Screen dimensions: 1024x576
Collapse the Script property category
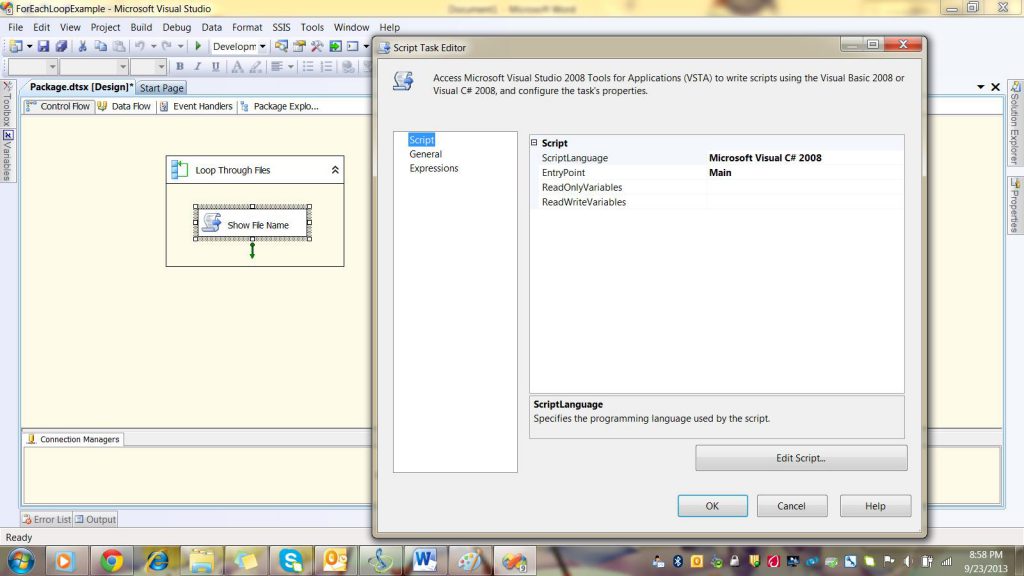535,143
